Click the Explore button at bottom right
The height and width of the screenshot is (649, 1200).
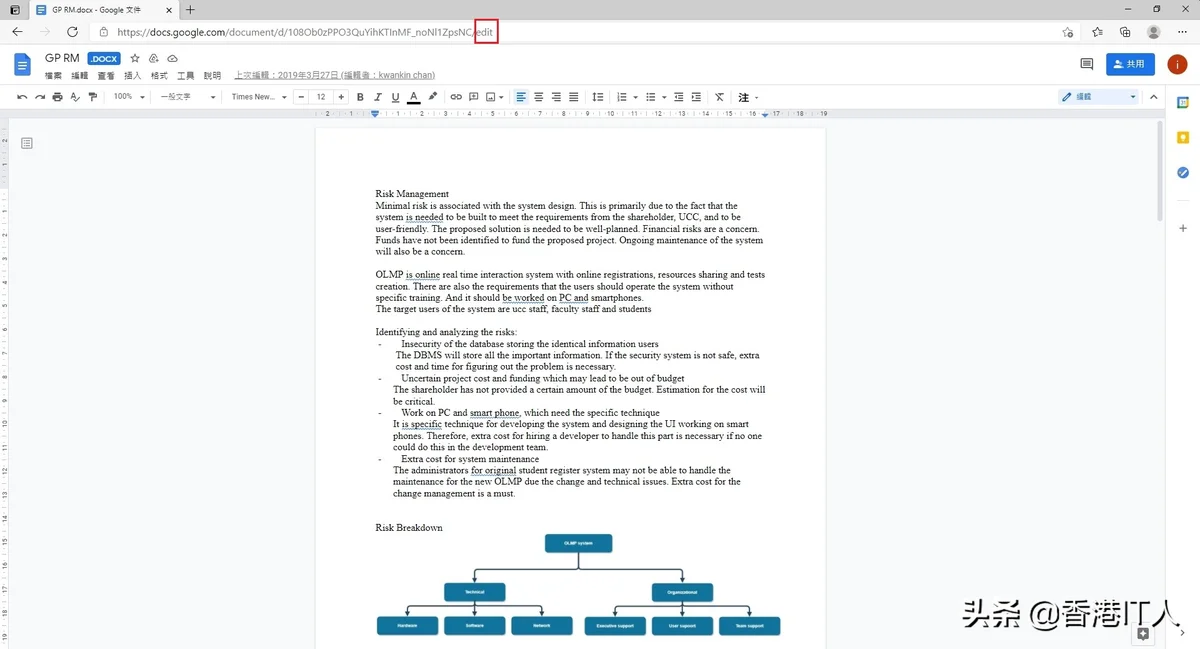[x=1143, y=633]
